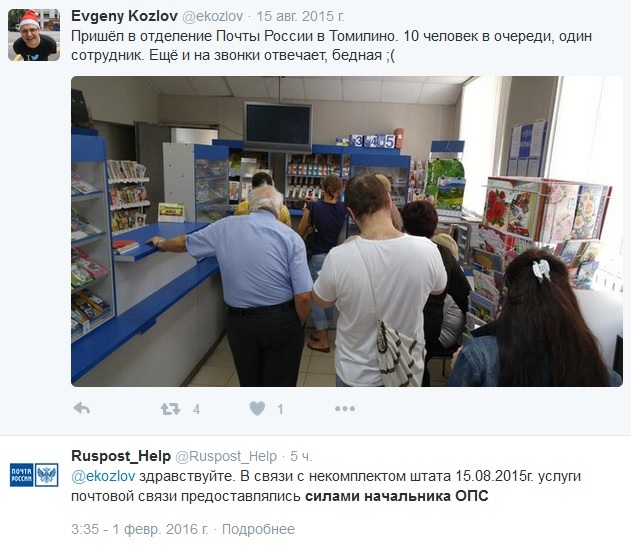Open the Pochta Rossii account logo avatar

(34, 475)
